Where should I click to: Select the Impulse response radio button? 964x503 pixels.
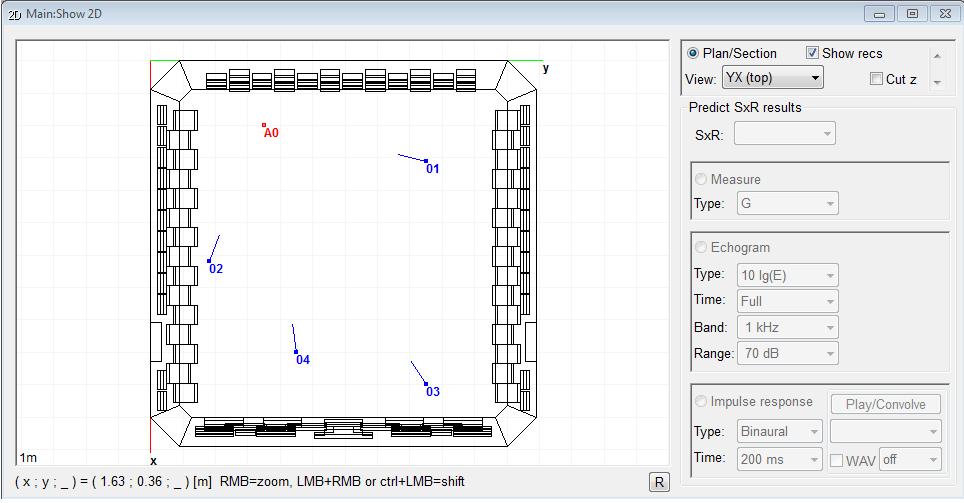click(x=701, y=402)
